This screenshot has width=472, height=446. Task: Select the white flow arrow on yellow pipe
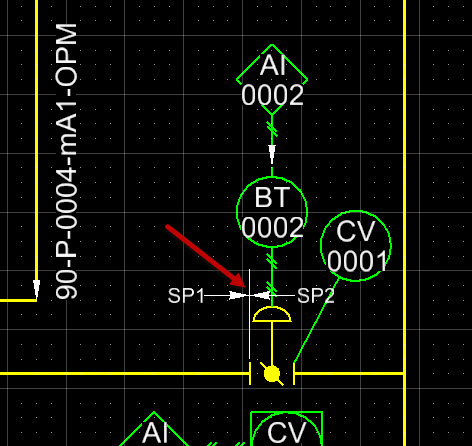(x=37, y=289)
